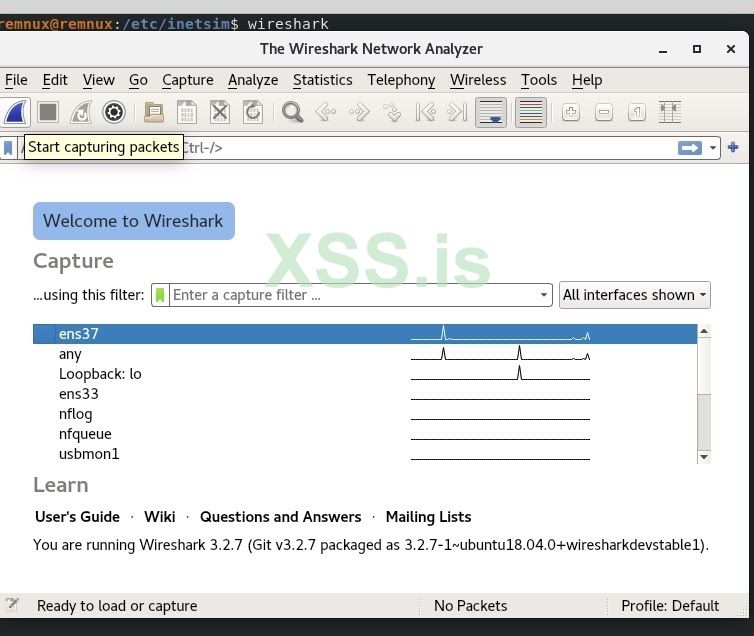Screen dimensions: 754x636
Task: Open the Analyze menu
Action: (x=253, y=80)
